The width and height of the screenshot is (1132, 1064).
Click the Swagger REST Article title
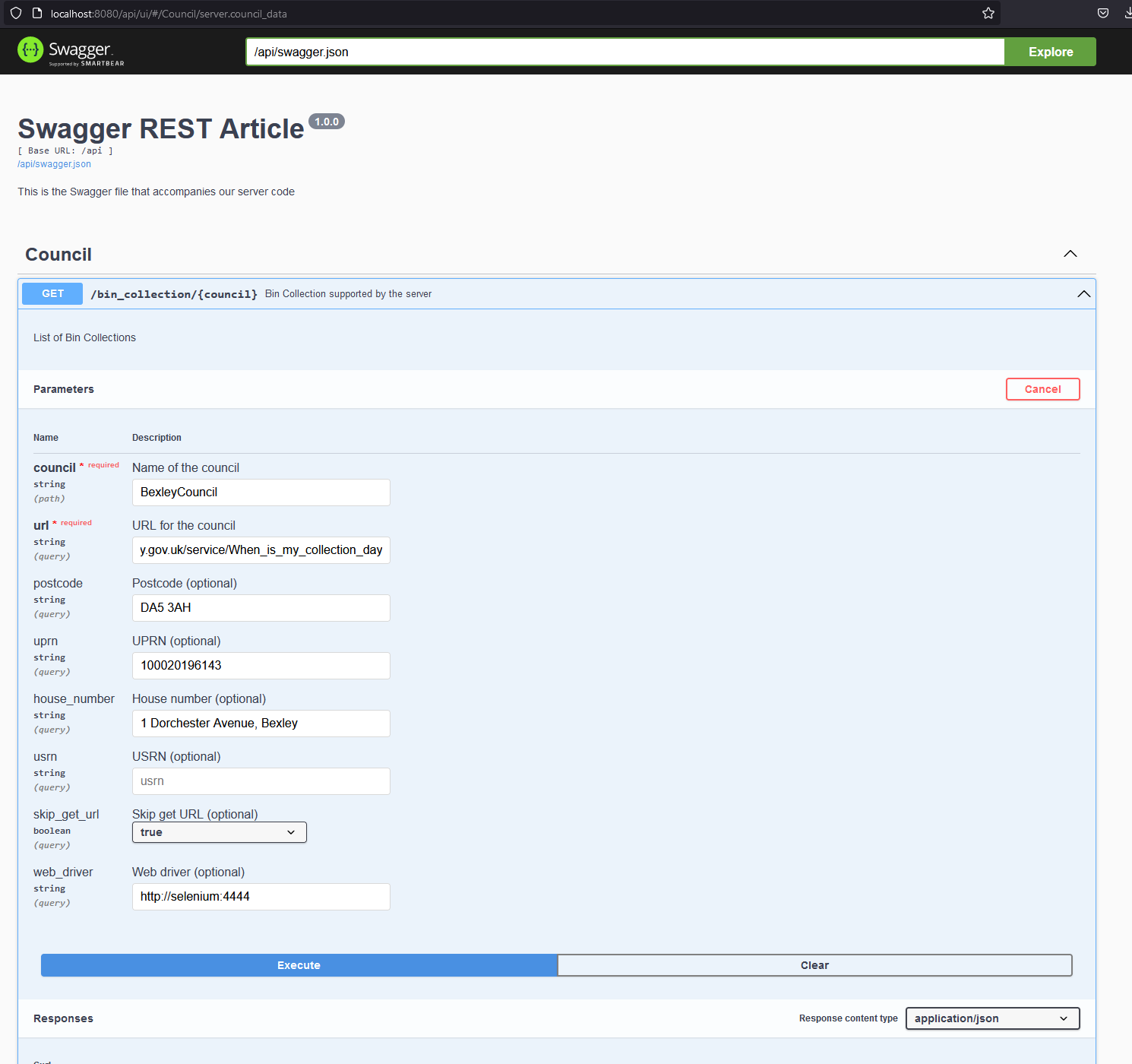pos(161,129)
